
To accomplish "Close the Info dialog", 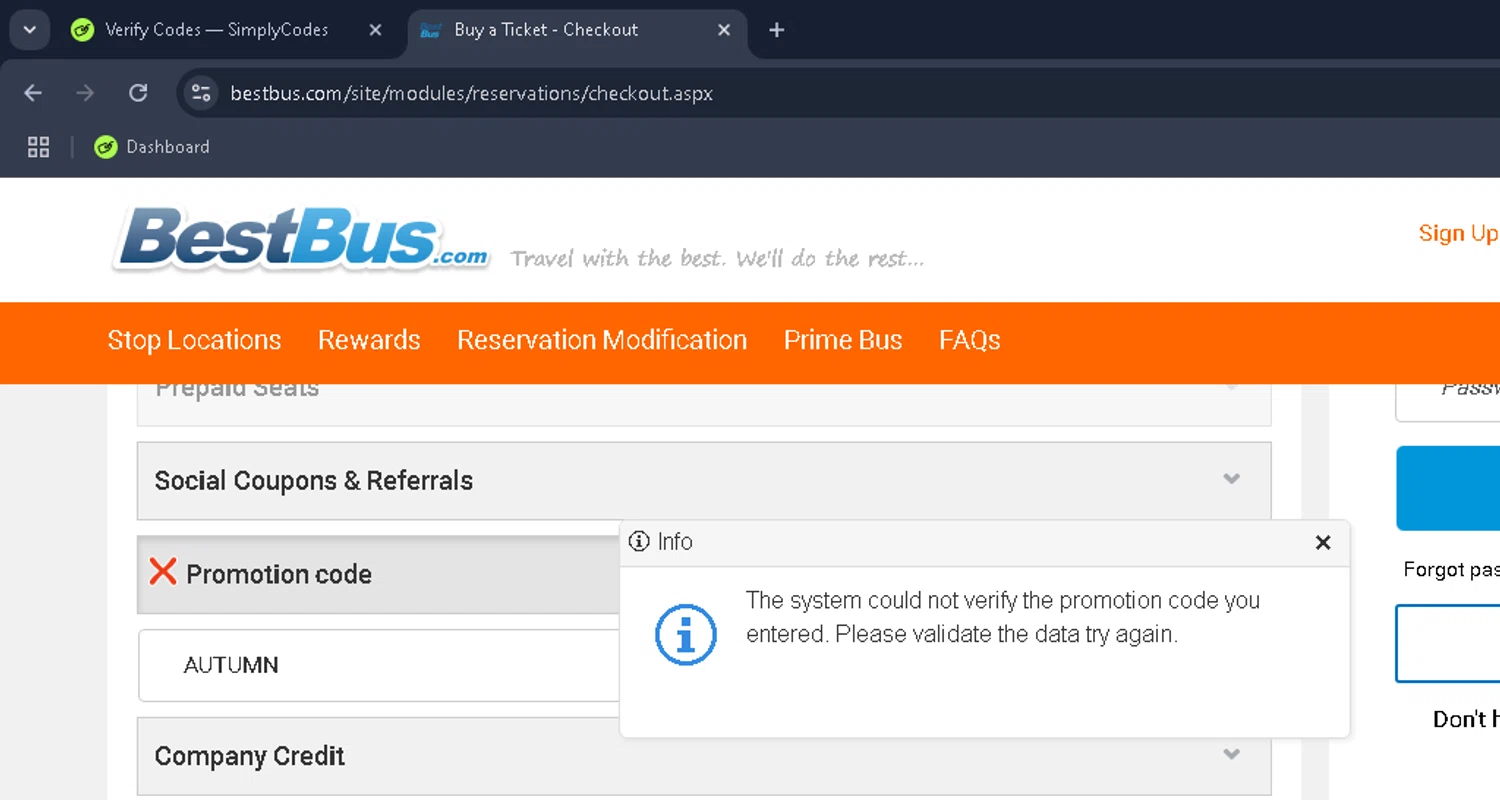I will [1323, 542].
